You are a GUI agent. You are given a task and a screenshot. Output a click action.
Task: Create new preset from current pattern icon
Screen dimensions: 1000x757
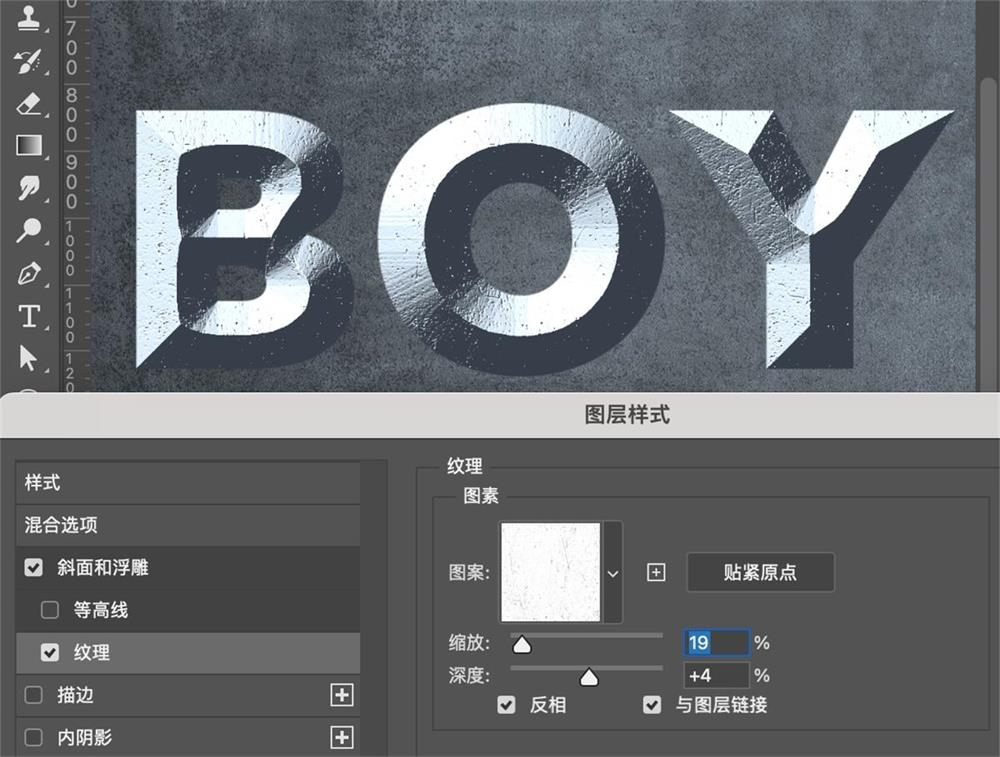(x=656, y=572)
